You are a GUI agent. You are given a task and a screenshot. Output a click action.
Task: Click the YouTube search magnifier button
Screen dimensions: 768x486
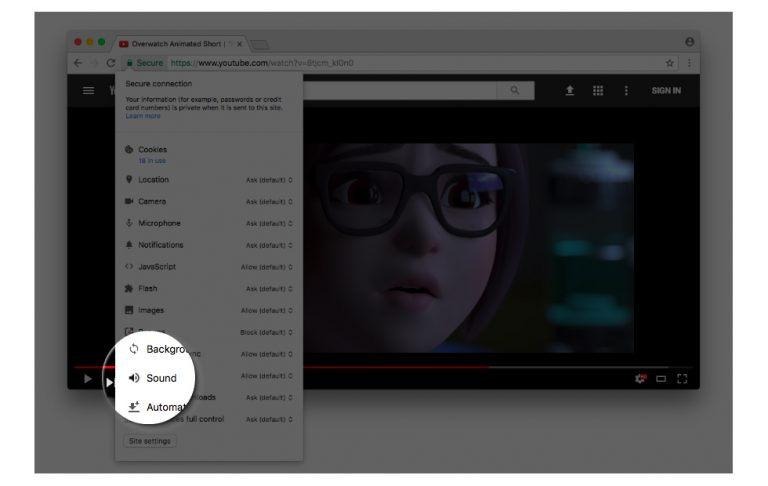[515, 90]
